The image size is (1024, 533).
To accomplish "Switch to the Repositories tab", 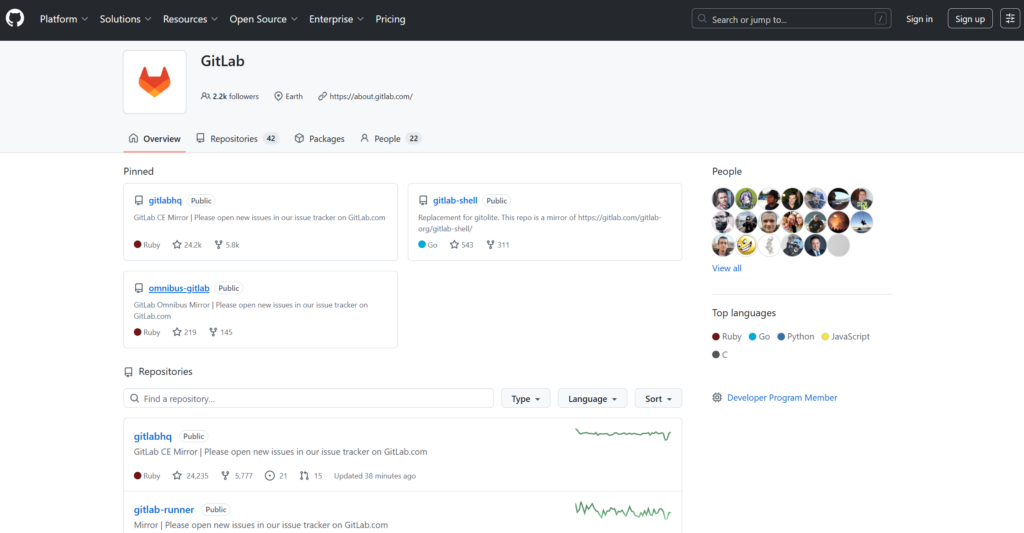I will pyautogui.click(x=237, y=138).
